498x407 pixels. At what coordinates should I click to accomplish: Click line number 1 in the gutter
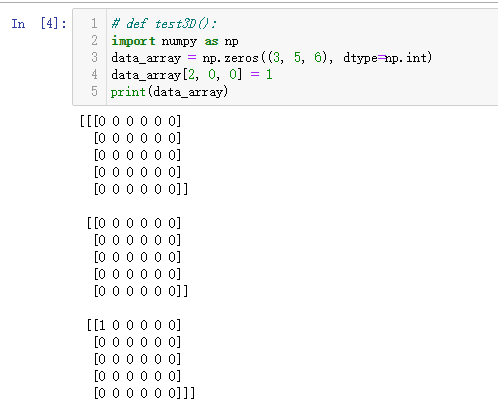click(94, 24)
